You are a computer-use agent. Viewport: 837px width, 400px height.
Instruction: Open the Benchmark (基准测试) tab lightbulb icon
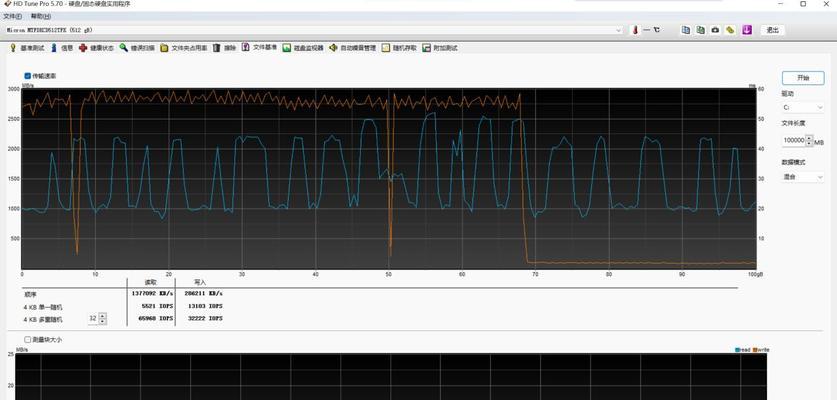pos(13,48)
